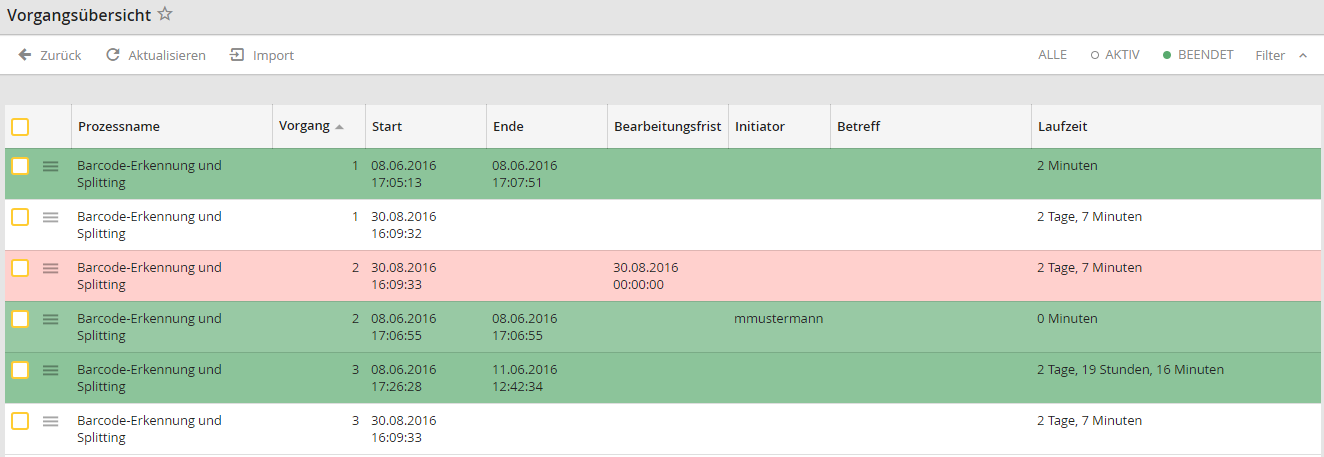Open row menu of last visible row
Viewport: 1324px width, 457px height.
click(x=50, y=421)
